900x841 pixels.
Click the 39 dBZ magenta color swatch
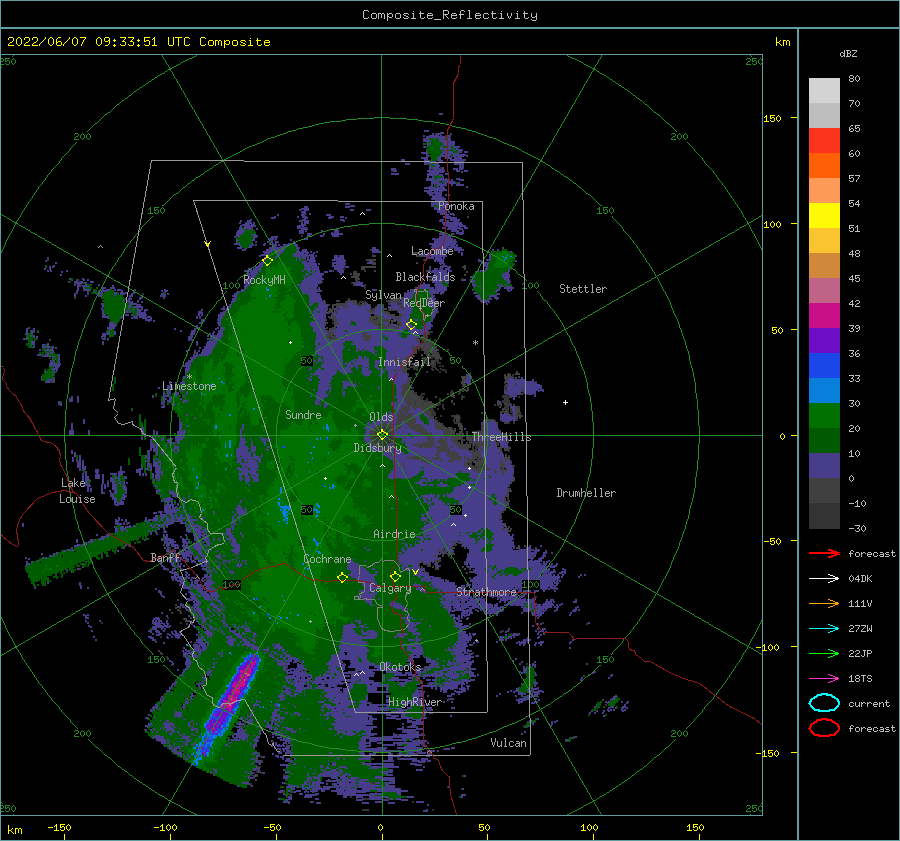coord(824,315)
